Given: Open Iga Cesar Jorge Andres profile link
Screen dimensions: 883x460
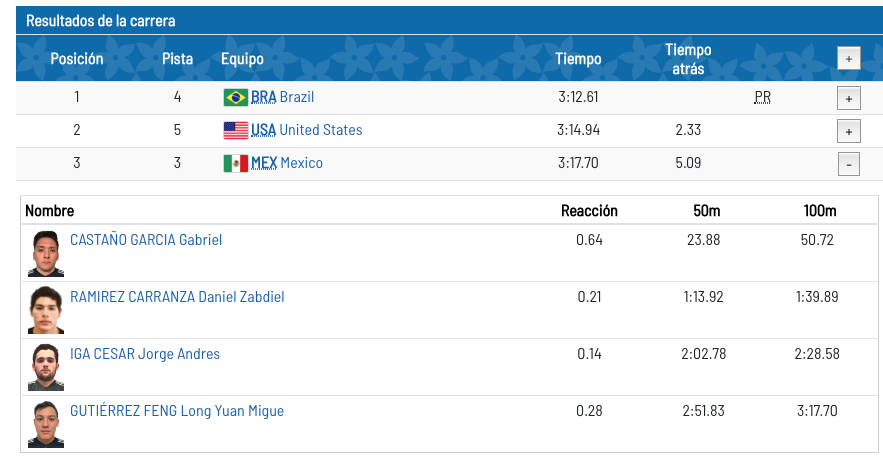Looking at the screenshot, I should [x=145, y=354].
